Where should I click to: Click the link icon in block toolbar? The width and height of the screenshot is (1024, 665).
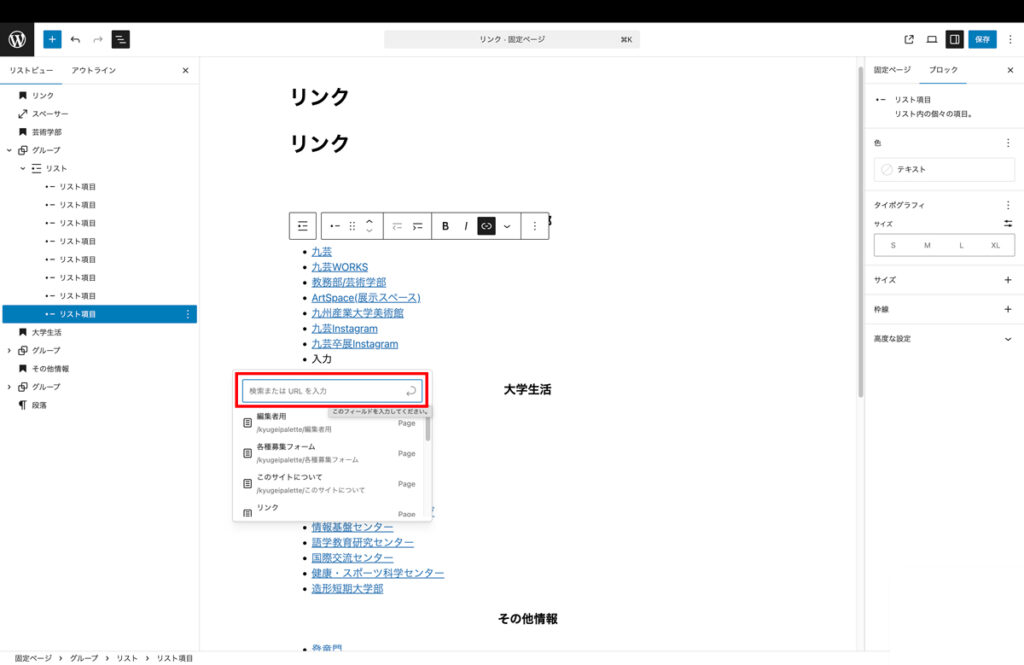coord(486,226)
